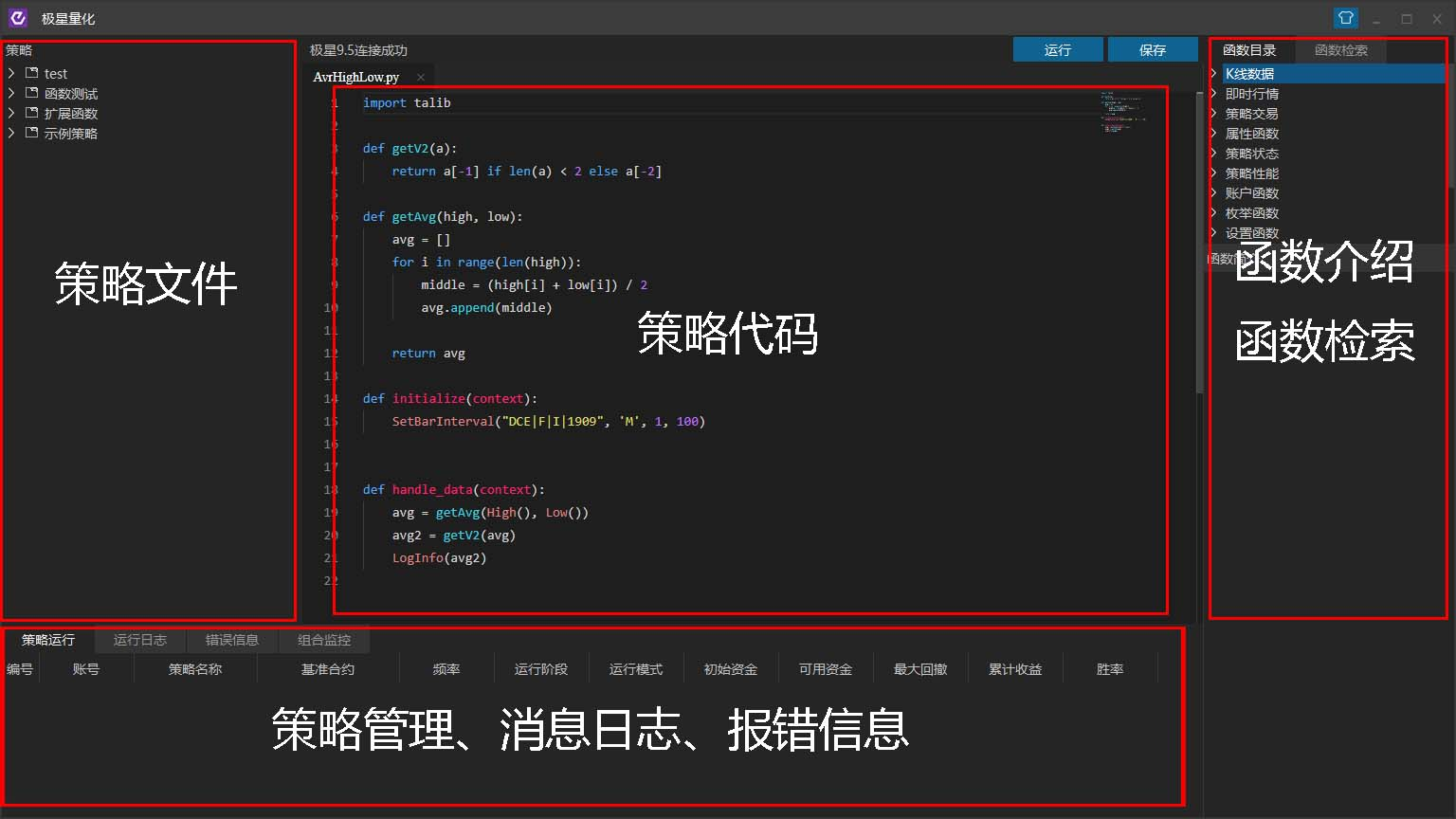
Task: Click the 运行 button
Action: click(1058, 50)
